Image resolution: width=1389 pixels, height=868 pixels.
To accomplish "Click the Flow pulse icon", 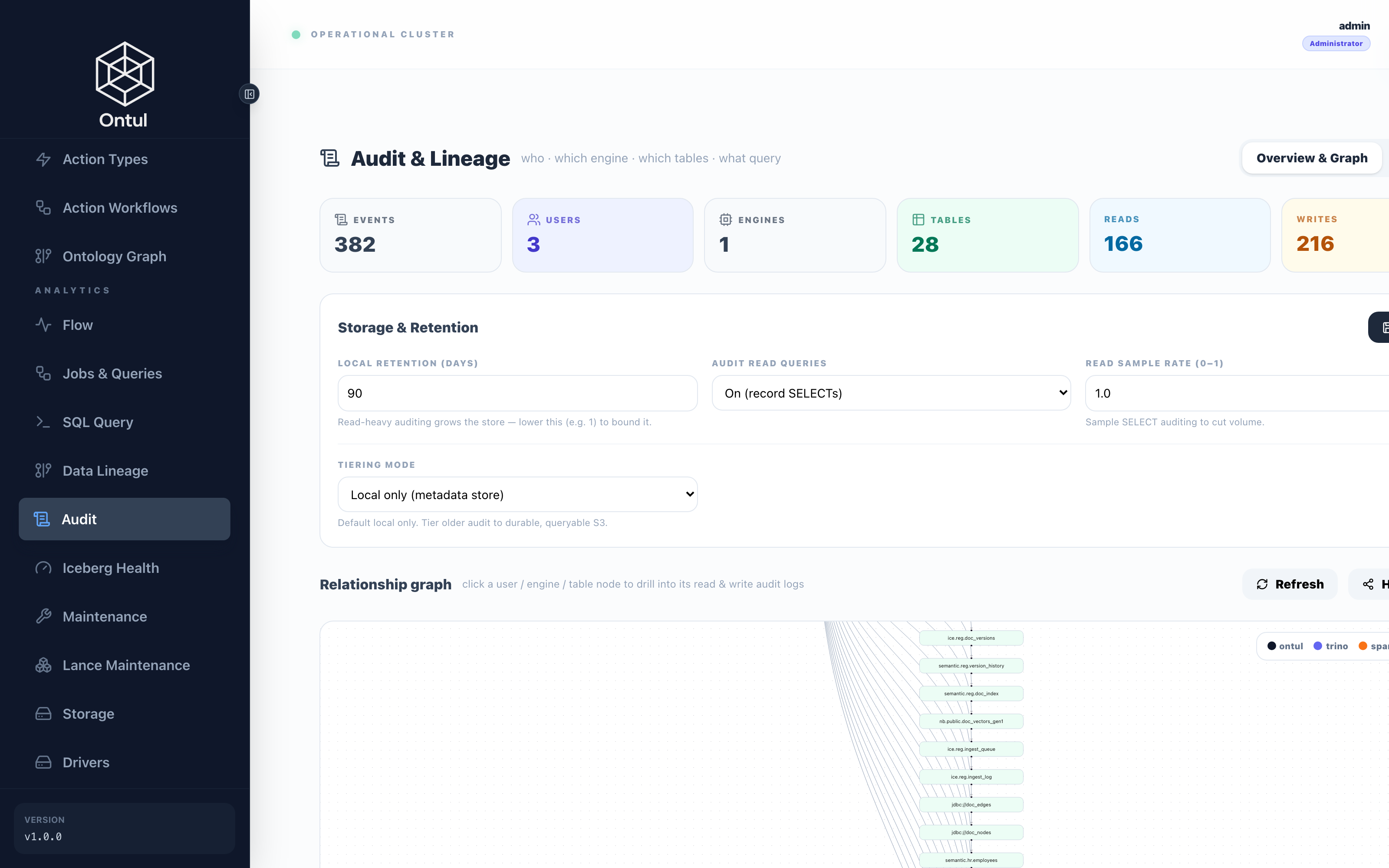I will click(x=43, y=325).
